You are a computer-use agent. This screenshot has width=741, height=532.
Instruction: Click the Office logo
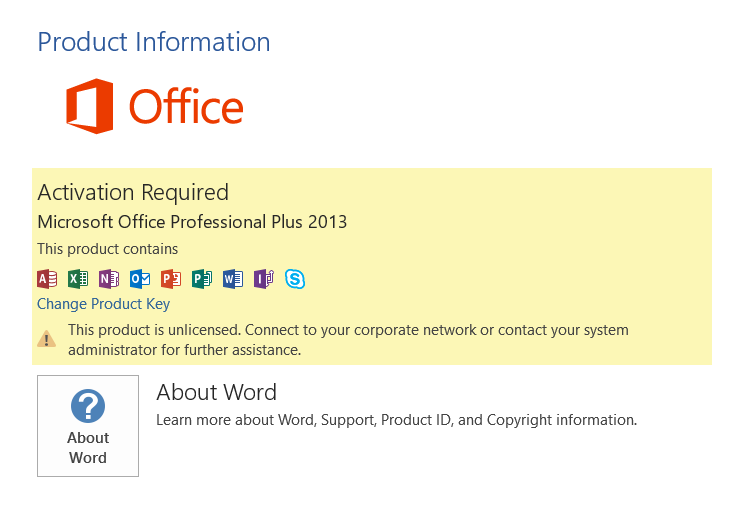coord(155,106)
